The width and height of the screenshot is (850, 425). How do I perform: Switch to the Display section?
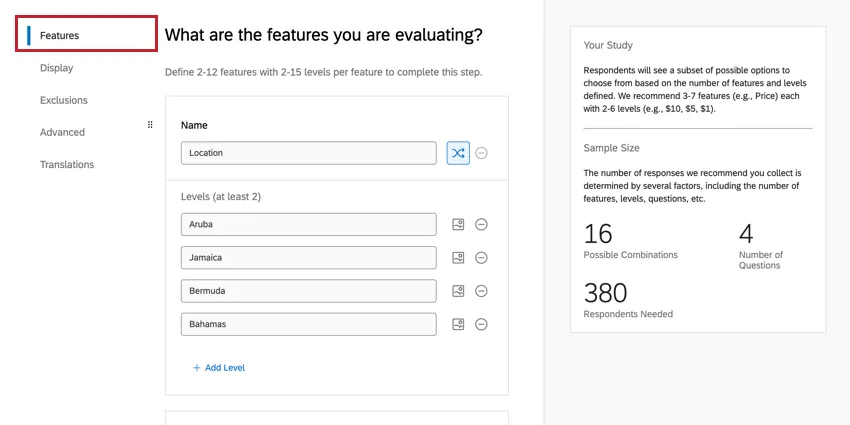[x=57, y=68]
